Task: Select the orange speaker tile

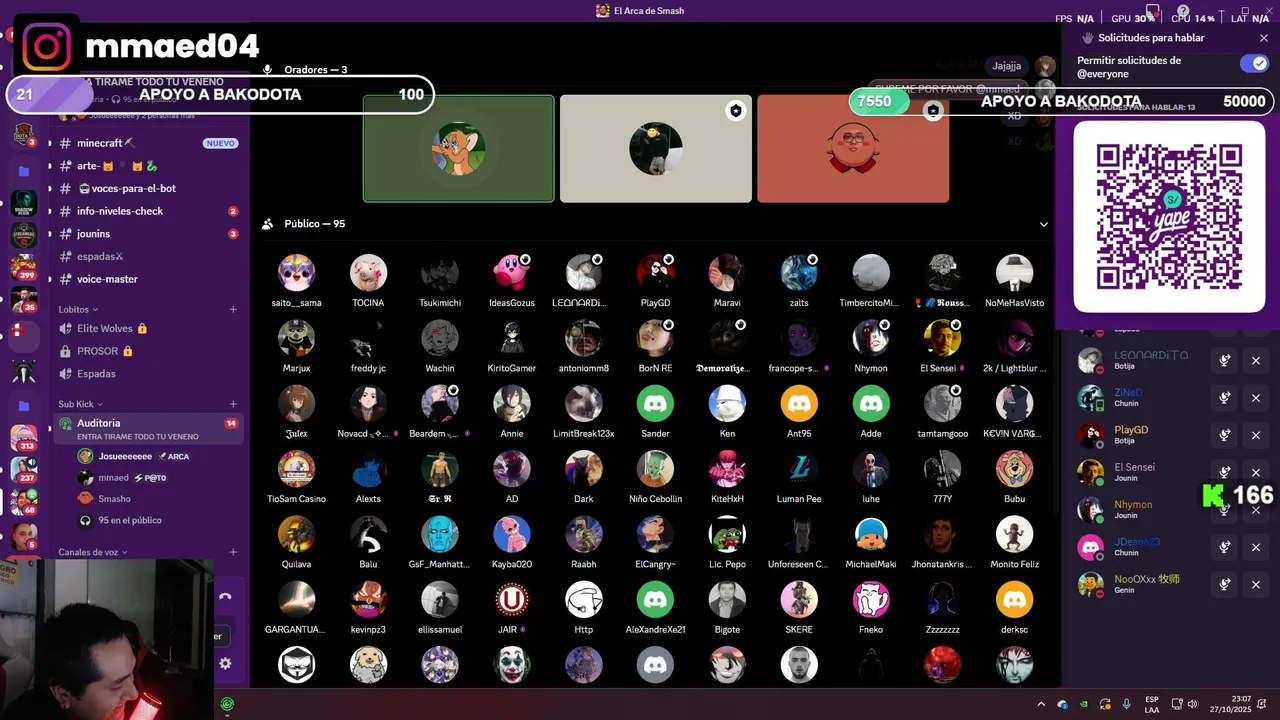Action: 853,149
